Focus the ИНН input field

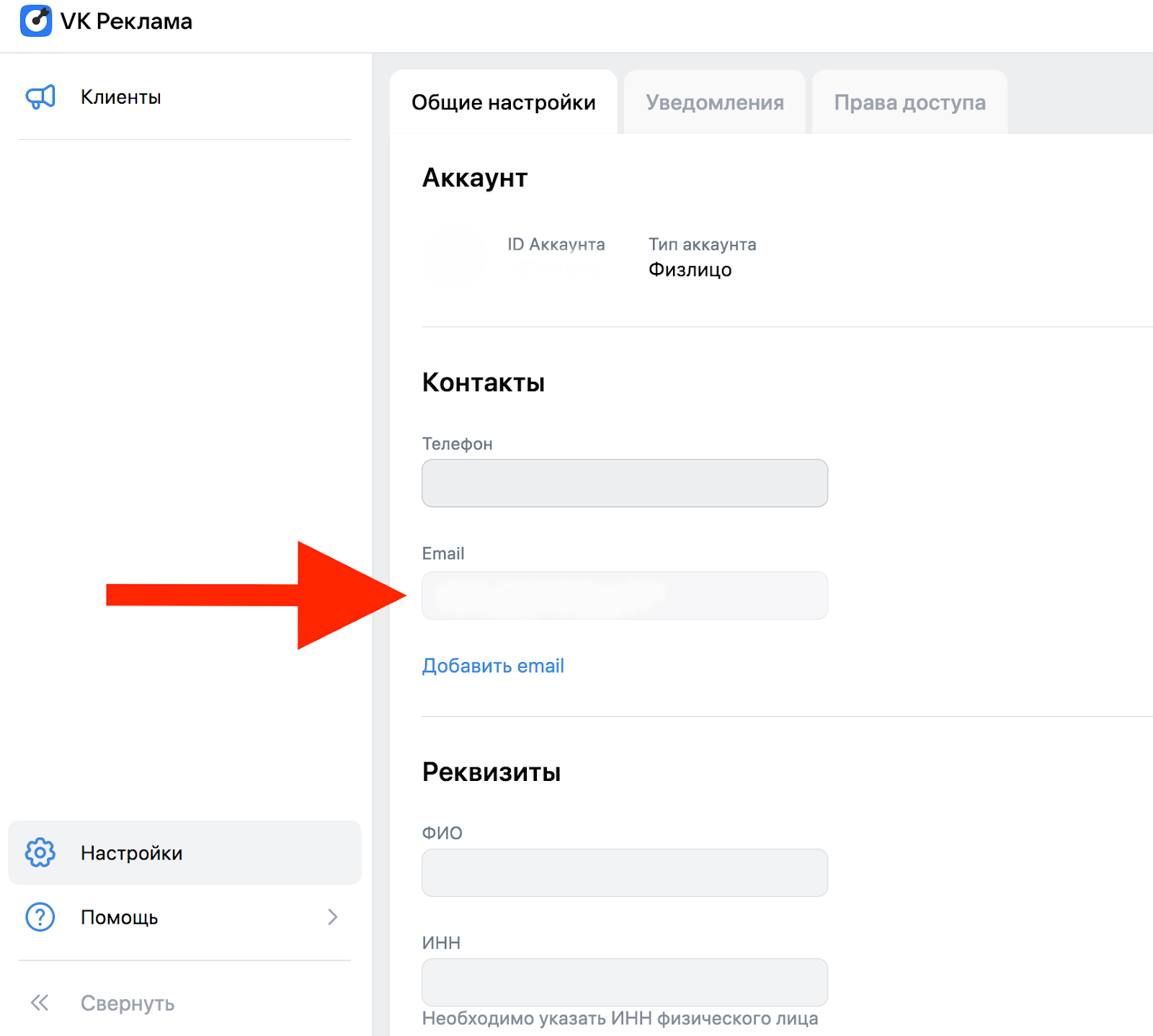click(x=625, y=982)
